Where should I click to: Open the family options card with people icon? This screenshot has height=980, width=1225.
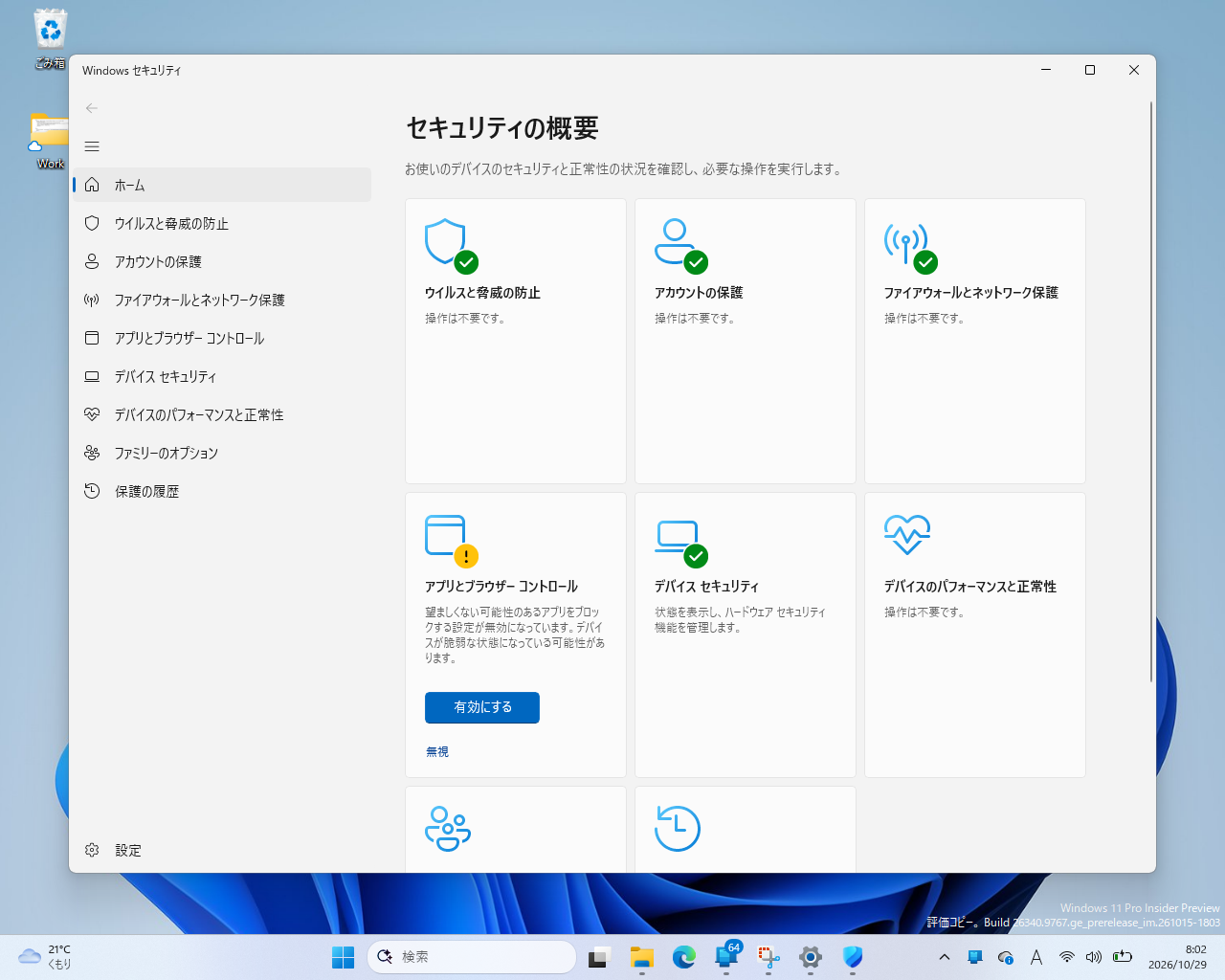(x=516, y=830)
